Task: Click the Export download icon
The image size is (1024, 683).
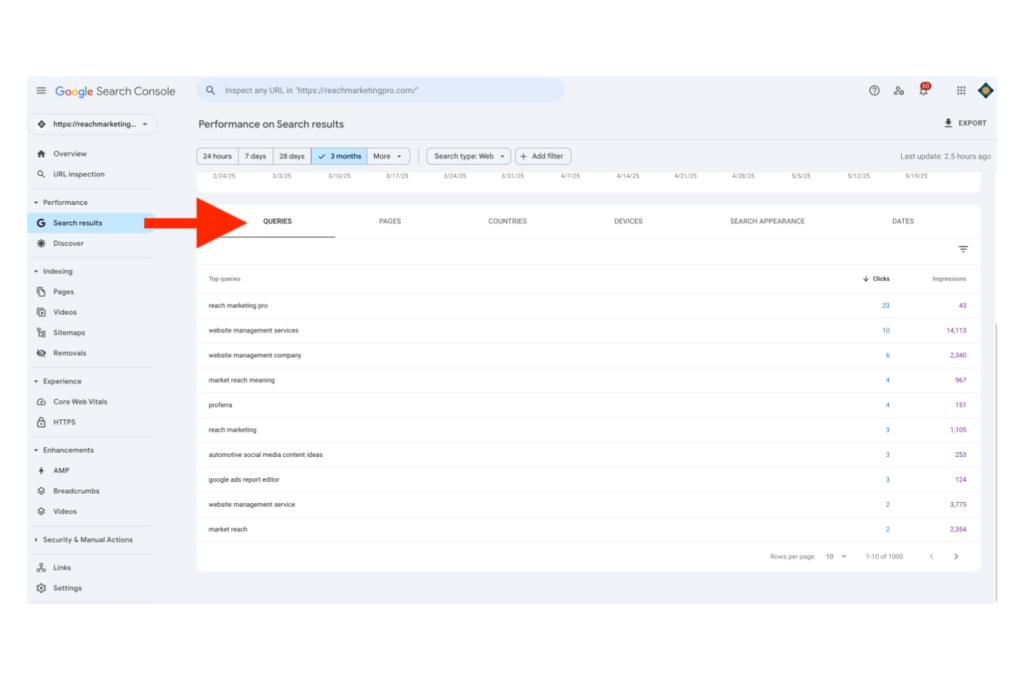Action: (948, 123)
